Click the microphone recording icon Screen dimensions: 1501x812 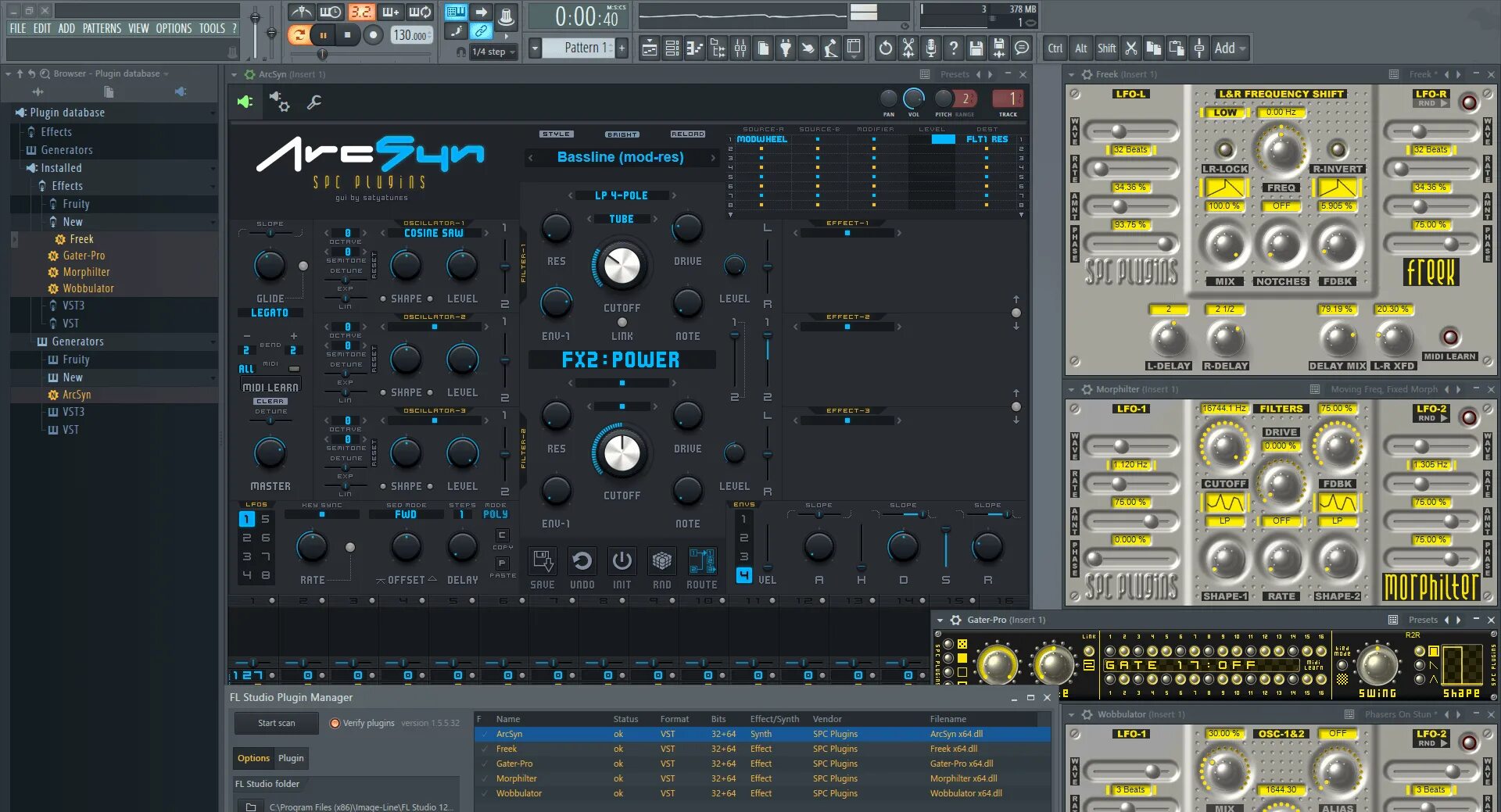pyautogui.click(x=930, y=48)
